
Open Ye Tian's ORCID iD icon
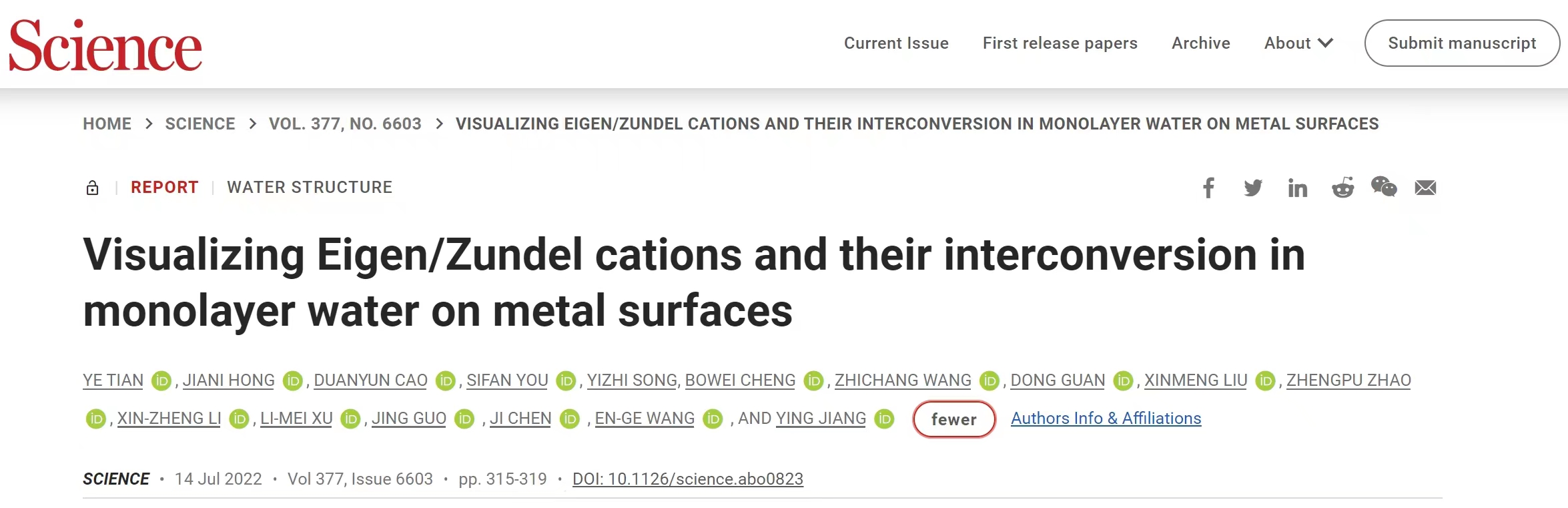(161, 380)
